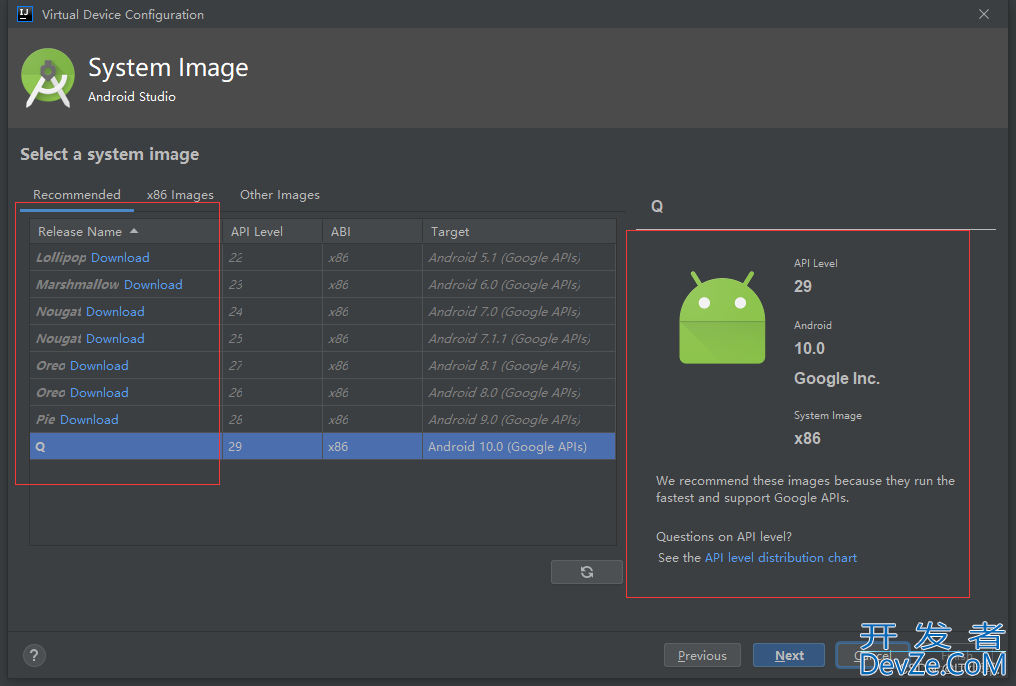Switch to the Recommended tab
Screen dimensions: 1016x686
click(76, 195)
